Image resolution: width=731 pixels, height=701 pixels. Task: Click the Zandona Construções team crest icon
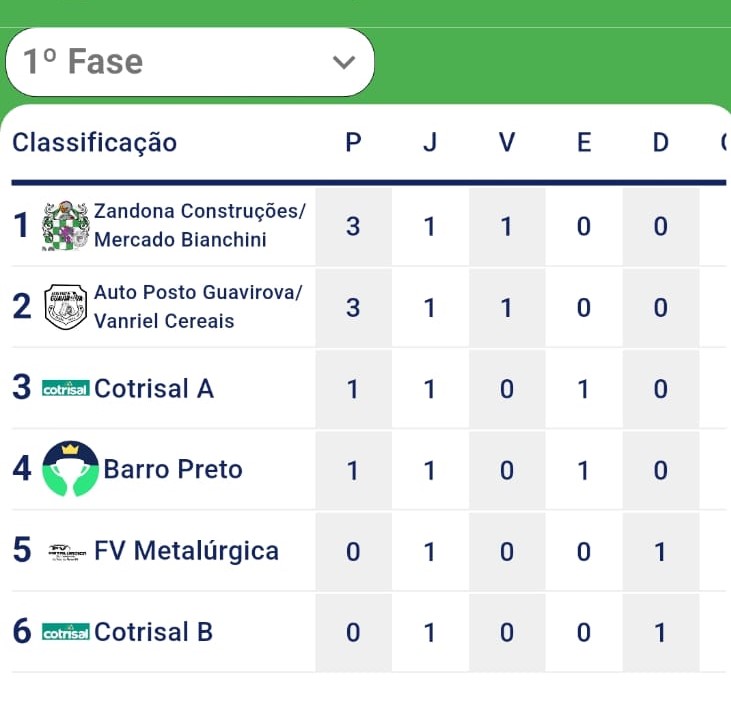(66, 226)
